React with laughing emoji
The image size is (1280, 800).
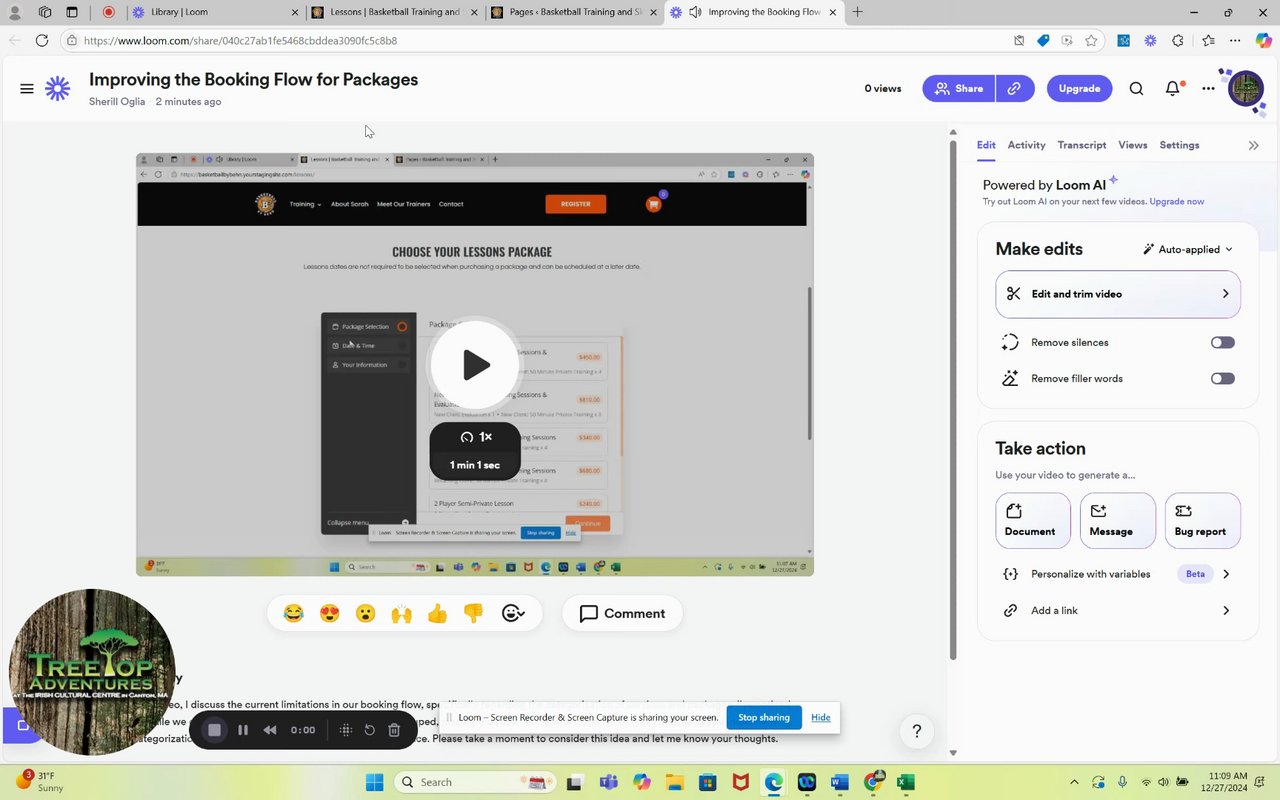[x=293, y=613]
